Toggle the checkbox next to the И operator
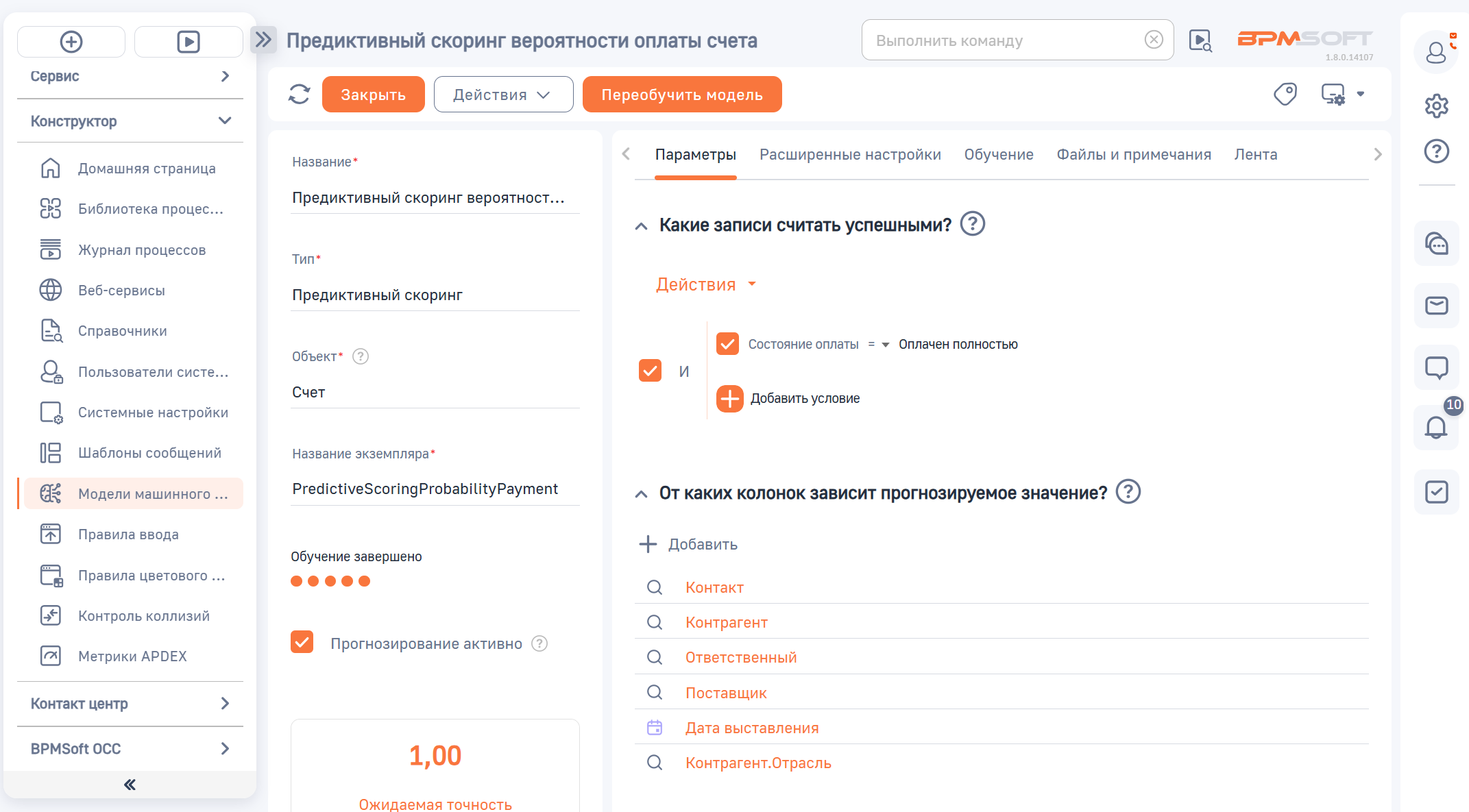 [x=650, y=370]
